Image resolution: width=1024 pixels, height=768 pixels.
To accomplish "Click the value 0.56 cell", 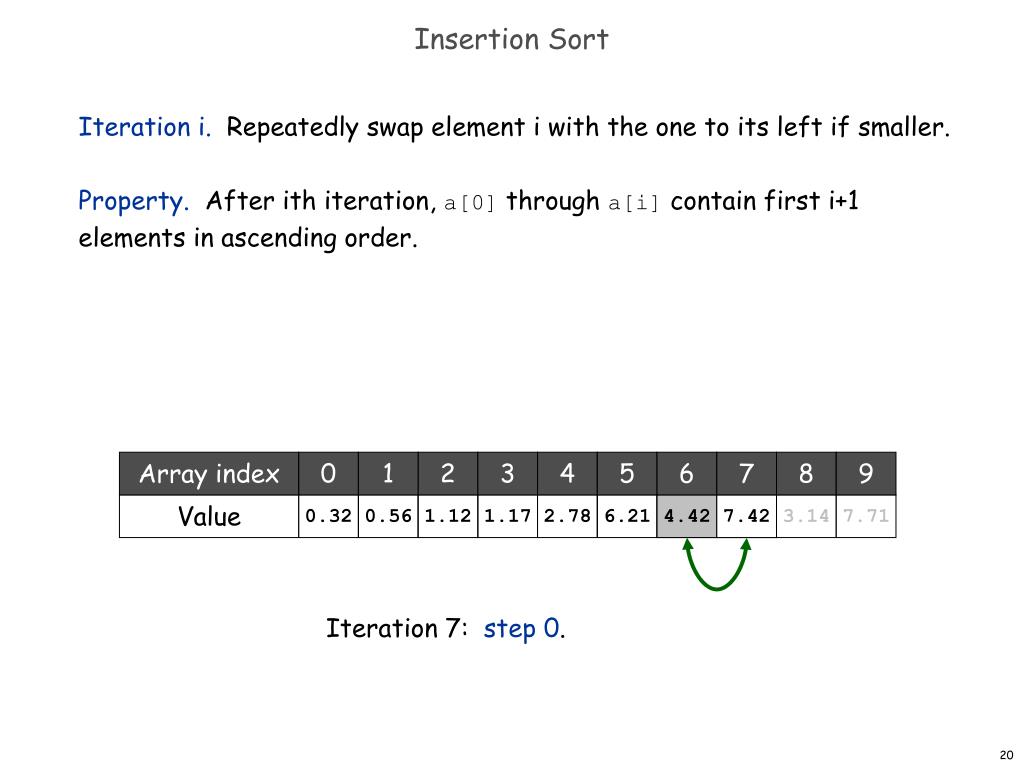I will [x=388, y=517].
